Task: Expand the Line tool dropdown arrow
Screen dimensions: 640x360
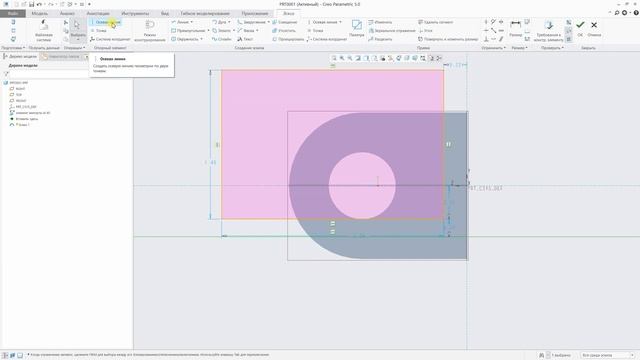Action: (191, 22)
